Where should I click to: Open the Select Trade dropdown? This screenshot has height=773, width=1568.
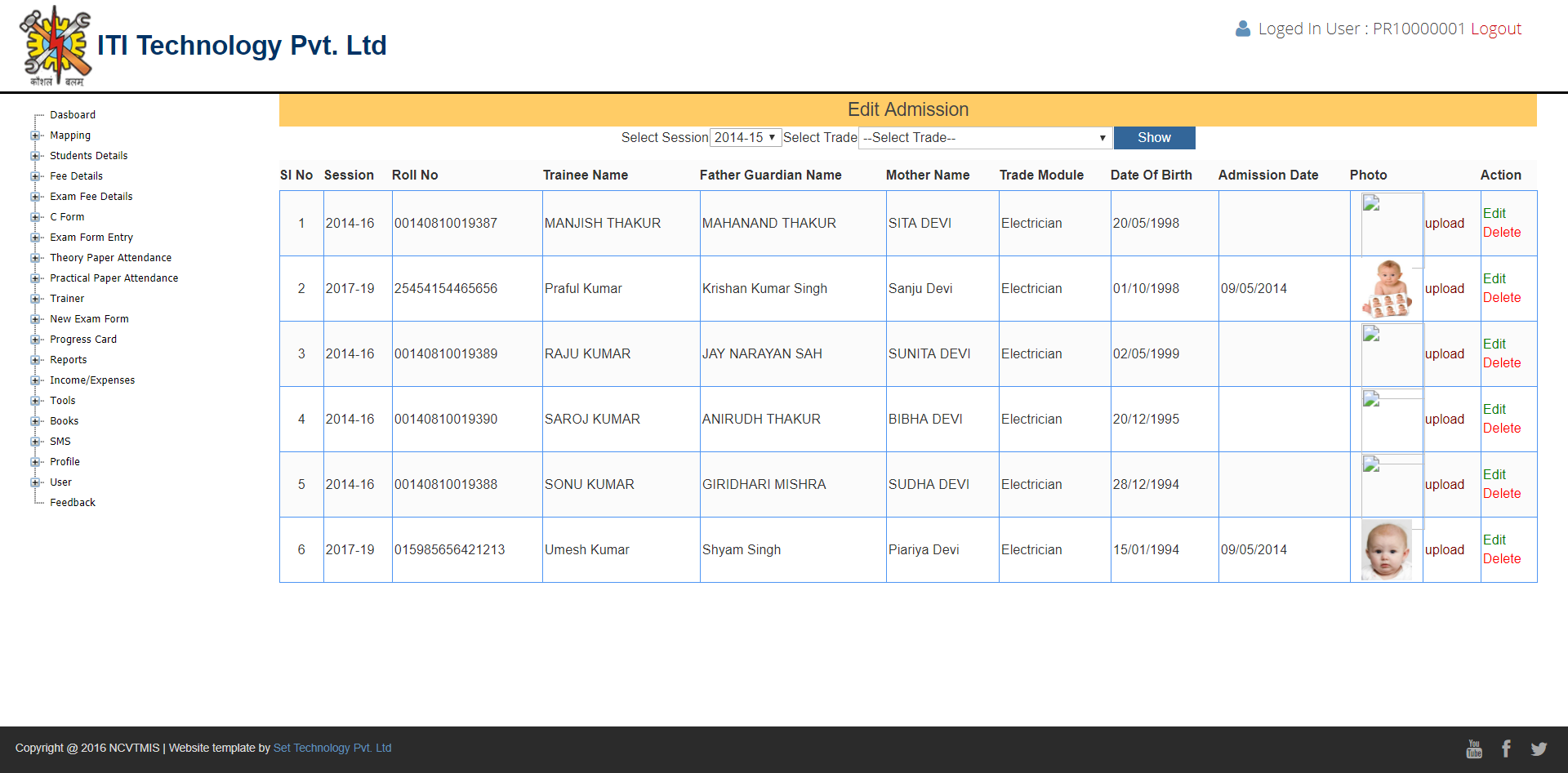pos(985,138)
